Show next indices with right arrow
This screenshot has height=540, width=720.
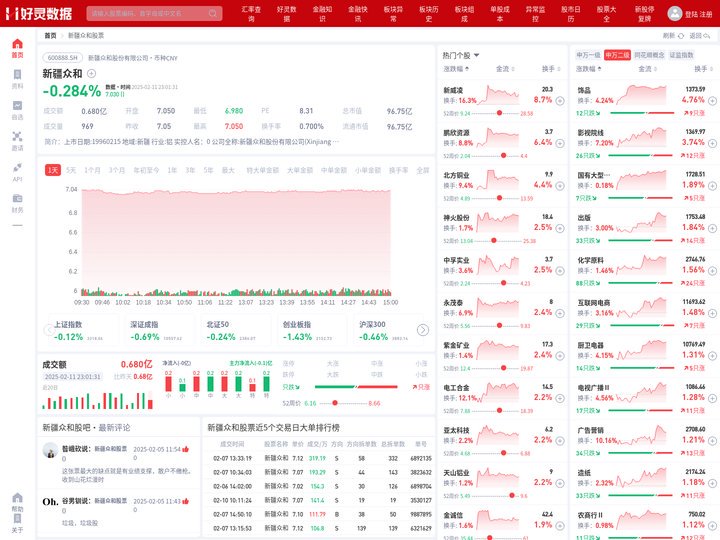[422, 330]
